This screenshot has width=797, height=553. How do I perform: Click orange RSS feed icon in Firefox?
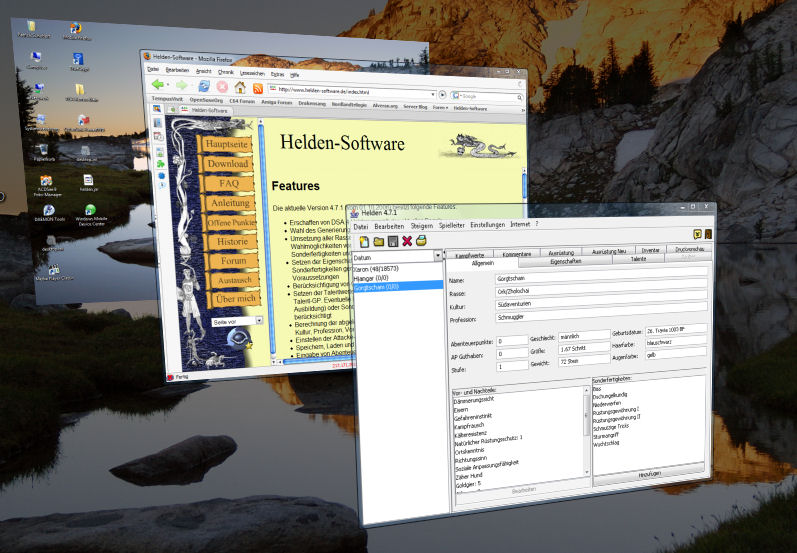point(258,88)
